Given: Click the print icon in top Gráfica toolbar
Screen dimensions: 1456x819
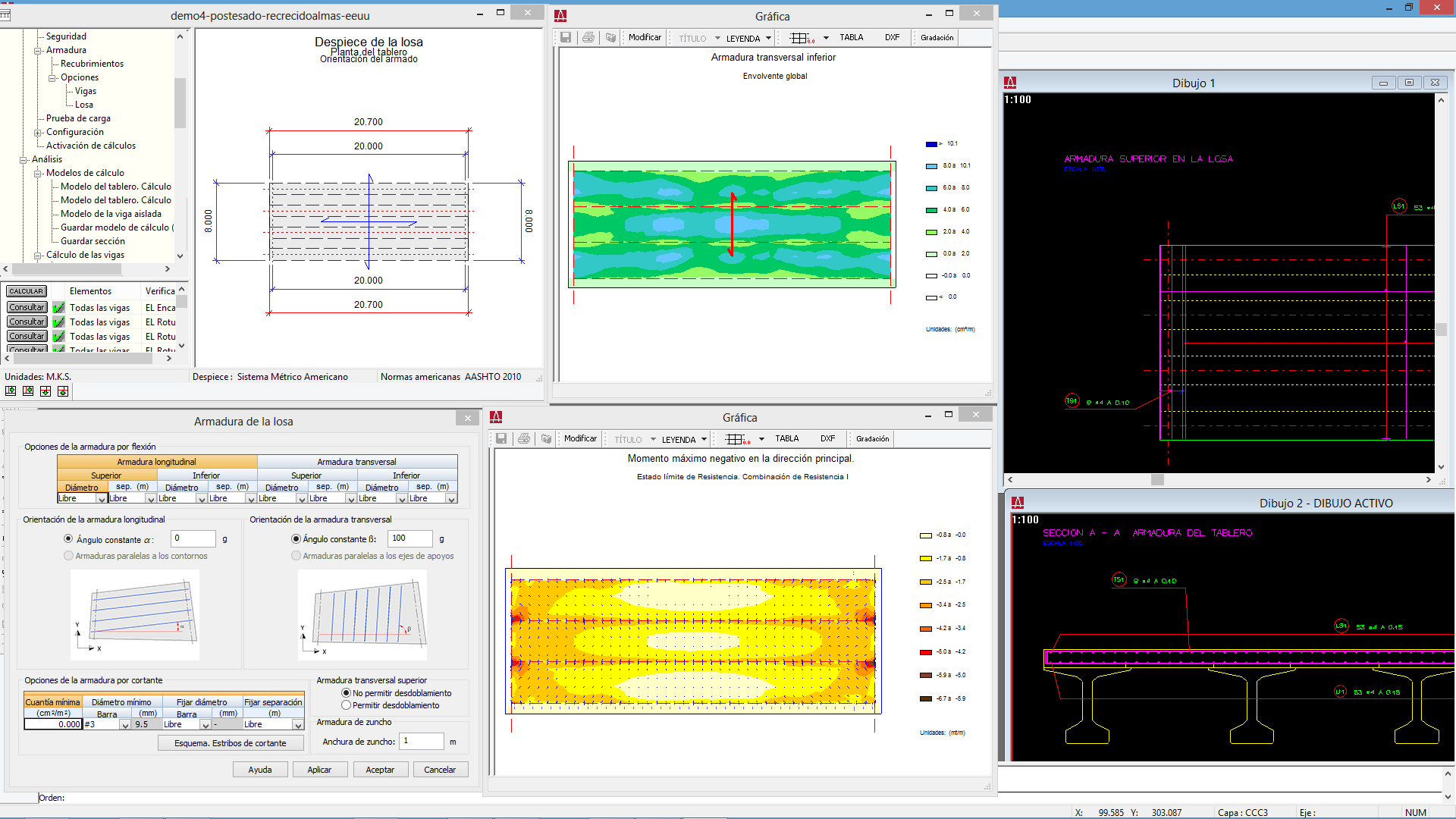Looking at the screenshot, I should point(588,38).
